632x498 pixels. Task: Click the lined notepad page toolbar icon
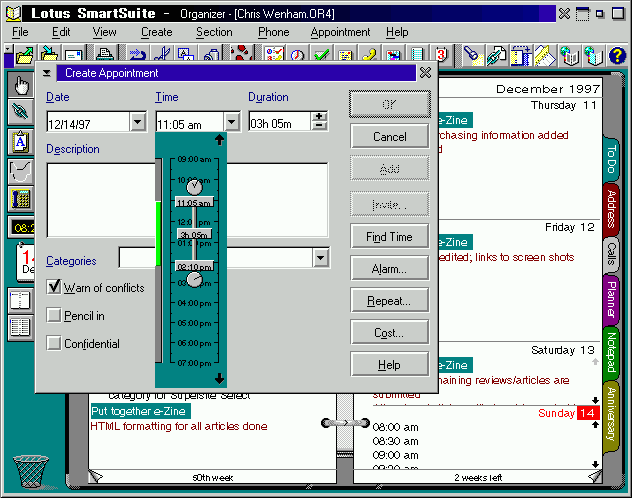tap(417, 55)
